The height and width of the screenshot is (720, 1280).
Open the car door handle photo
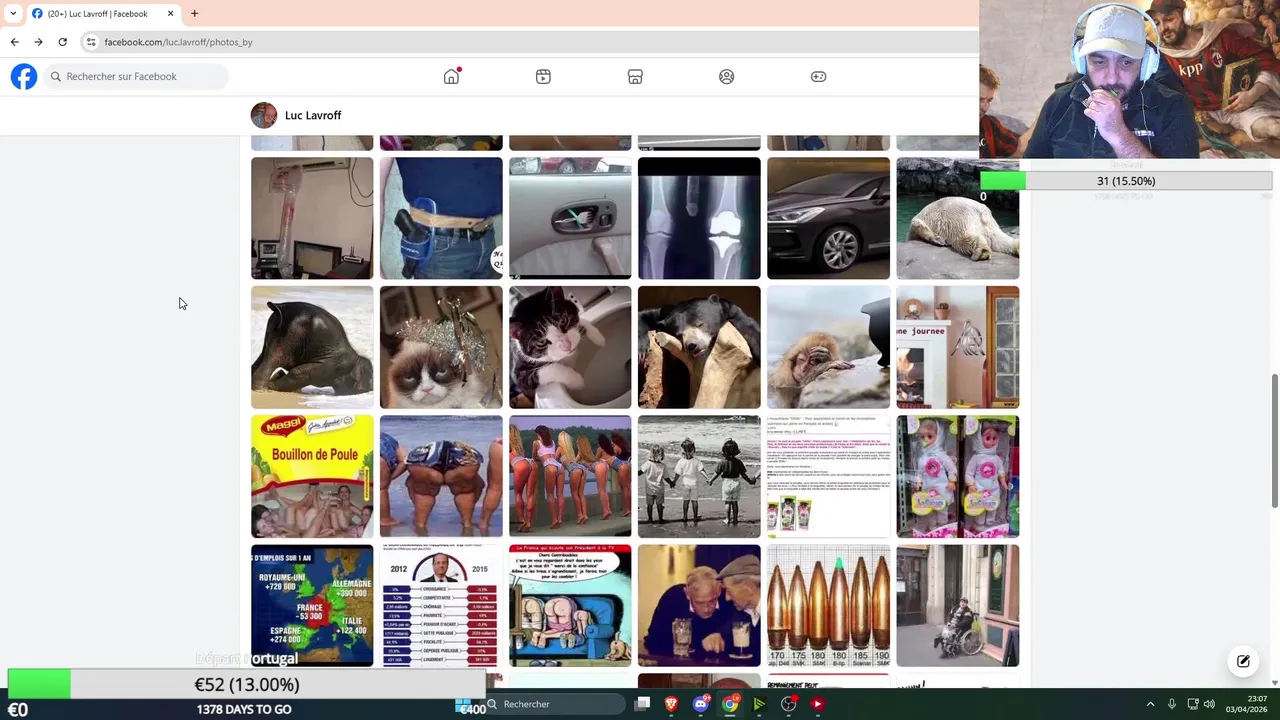[x=570, y=218]
